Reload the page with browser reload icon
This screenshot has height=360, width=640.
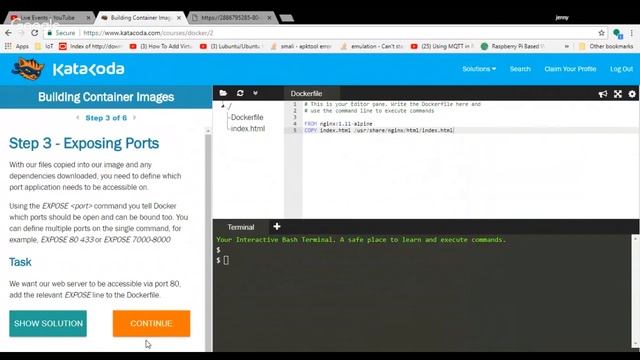coord(35,33)
